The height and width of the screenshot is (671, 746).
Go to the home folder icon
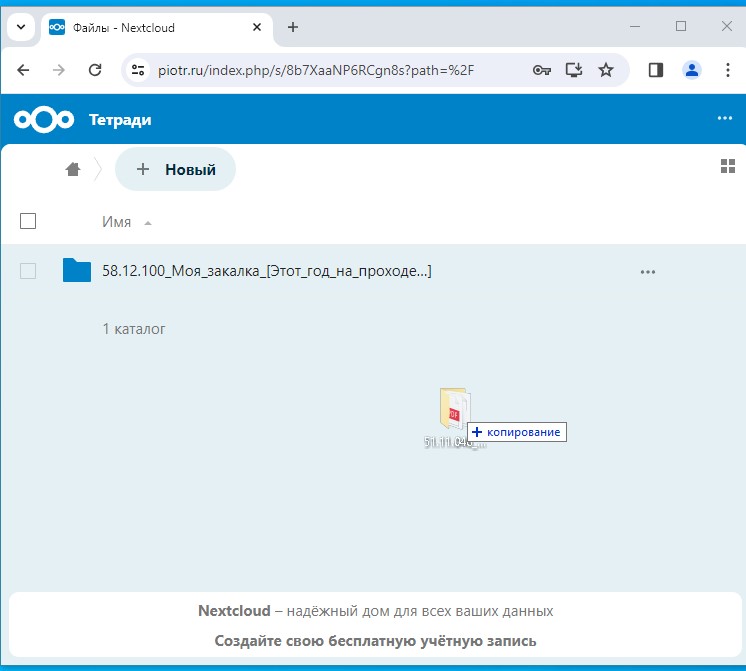pyautogui.click(x=73, y=170)
